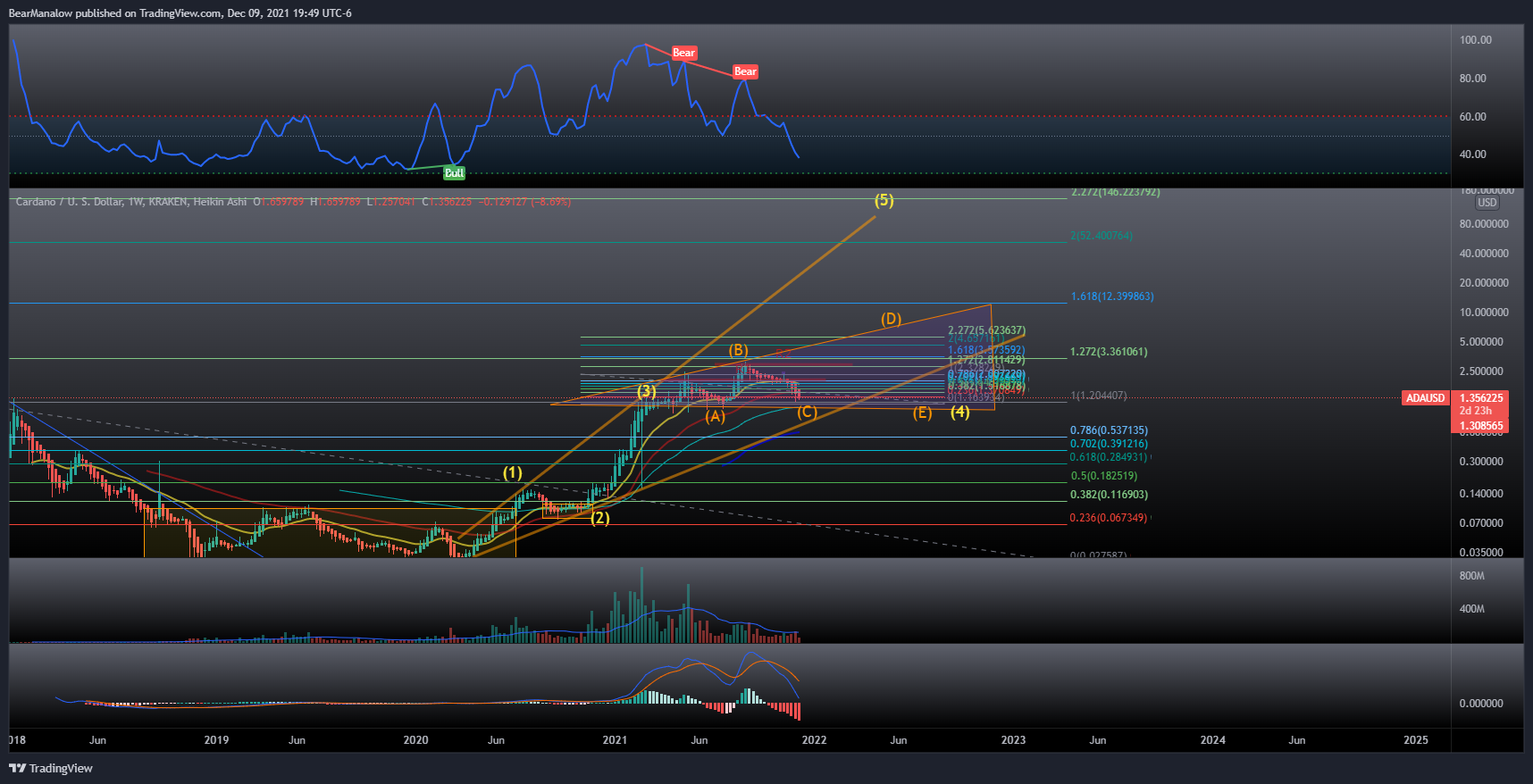Click Fib level 0.236(0.067349)
1533x784 pixels.
(x=1109, y=518)
